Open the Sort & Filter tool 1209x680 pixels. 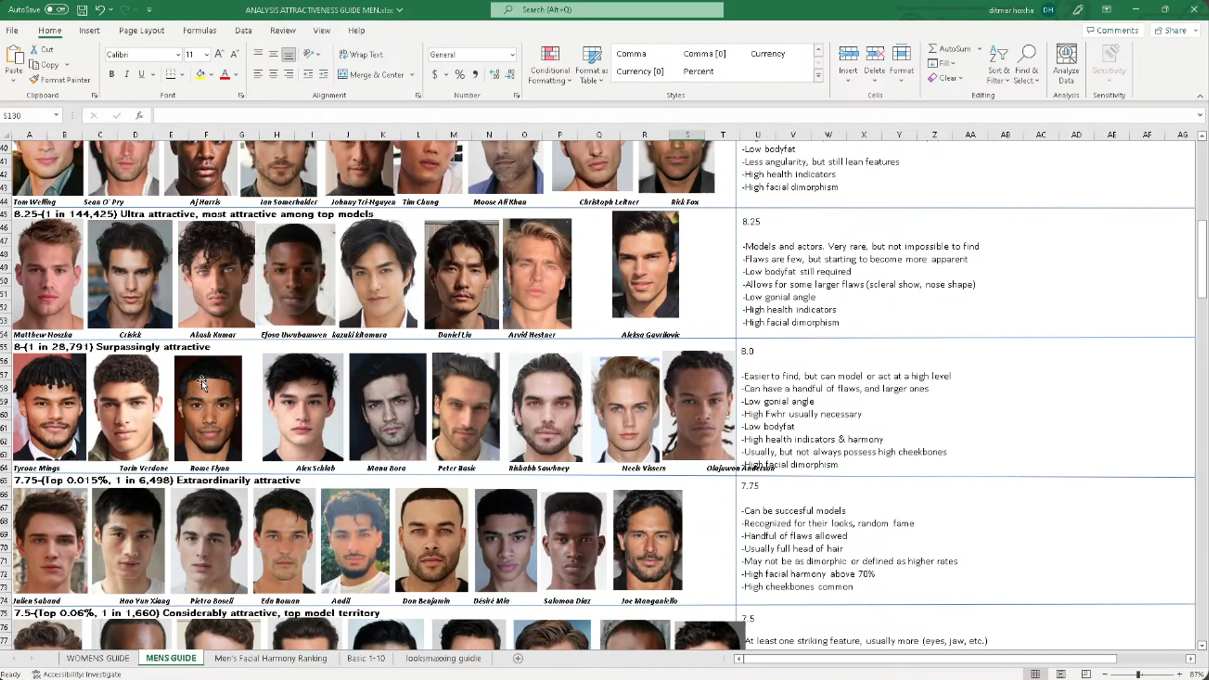(999, 64)
